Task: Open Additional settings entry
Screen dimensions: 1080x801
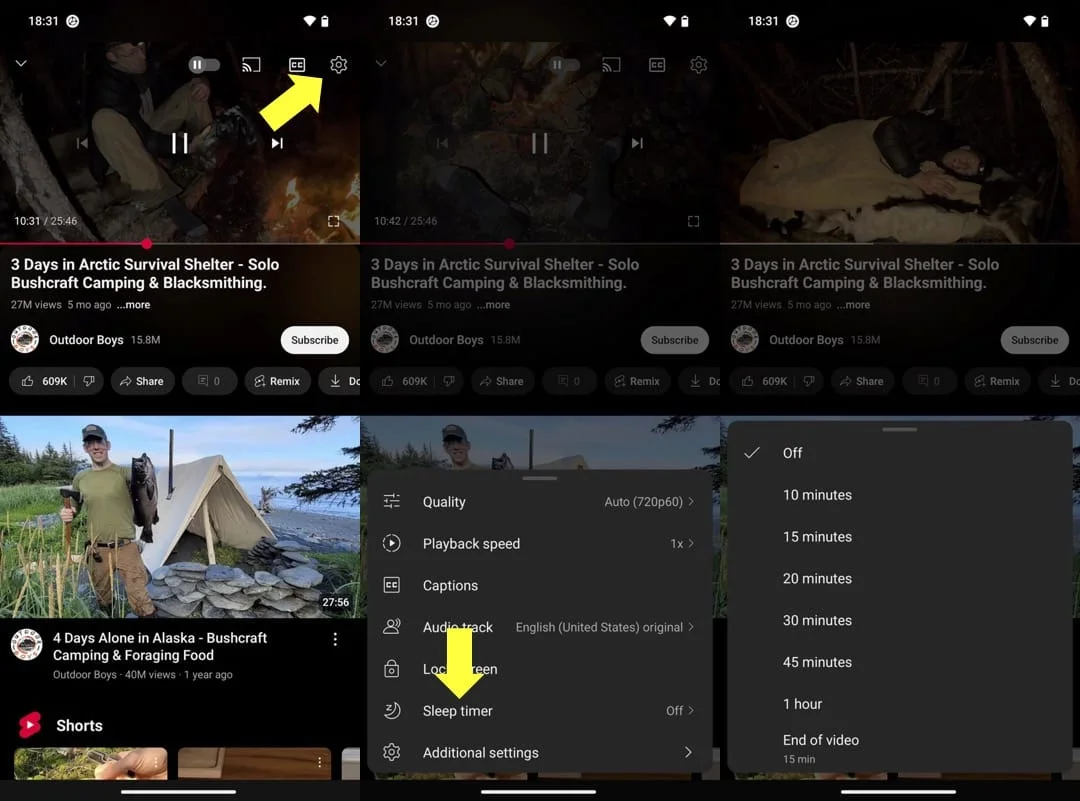Action: pyautogui.click(x=539, y=752)
